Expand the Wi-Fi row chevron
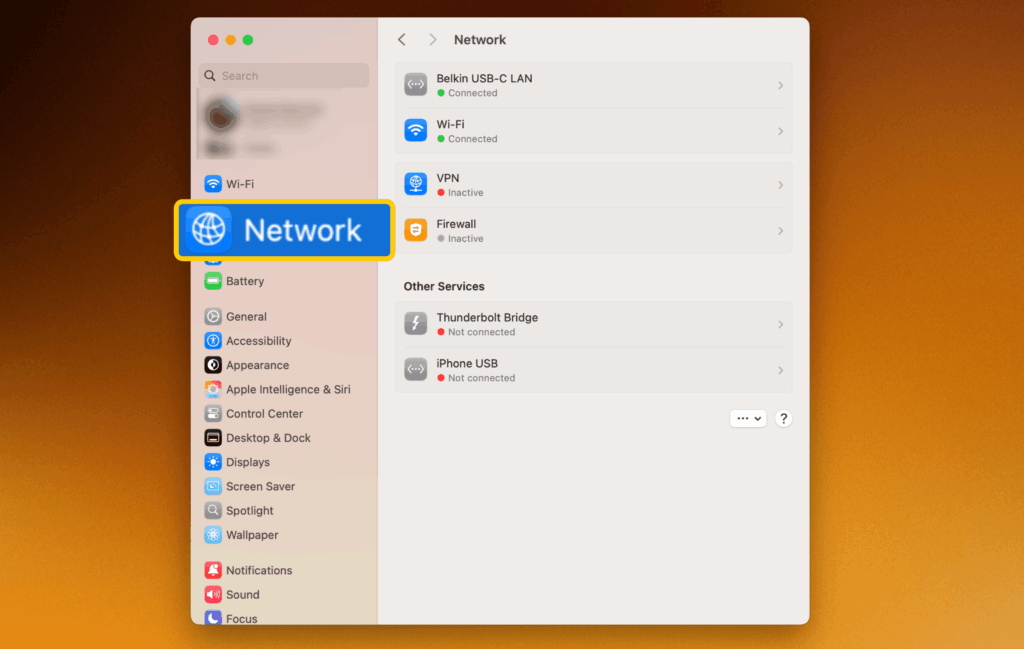 point(779,131)
